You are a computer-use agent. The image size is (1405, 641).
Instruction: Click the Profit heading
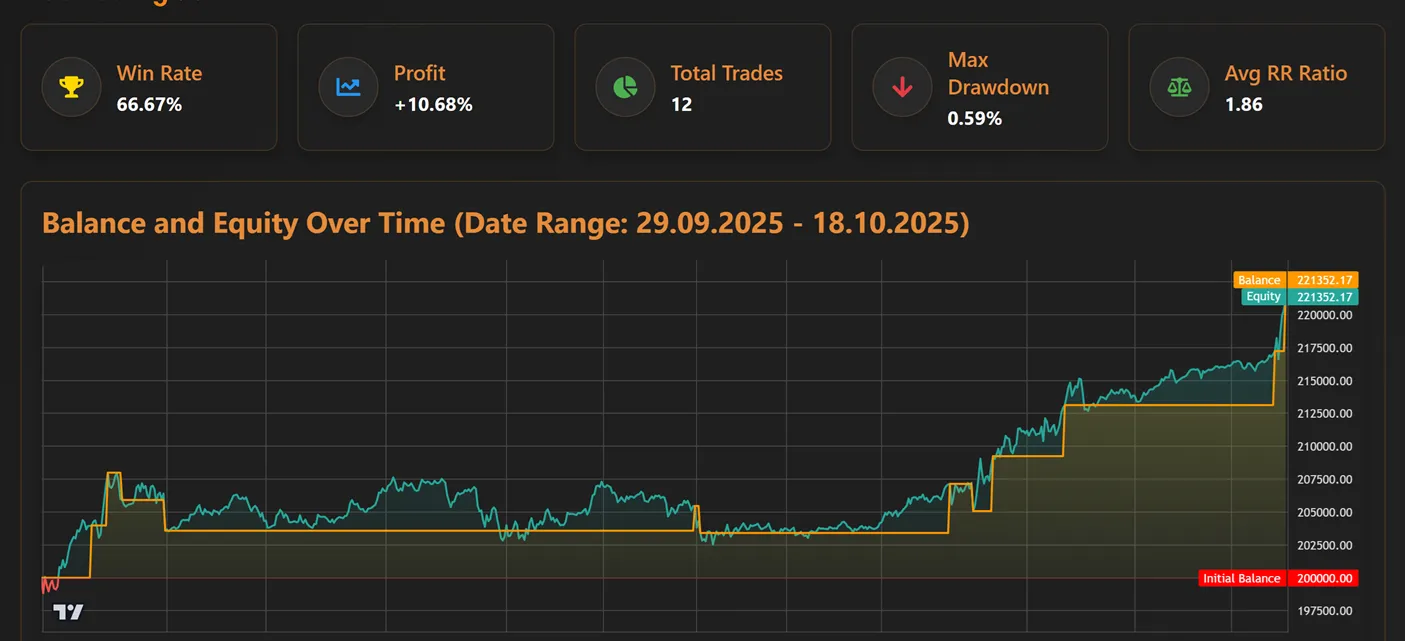(x=420, y=73)
